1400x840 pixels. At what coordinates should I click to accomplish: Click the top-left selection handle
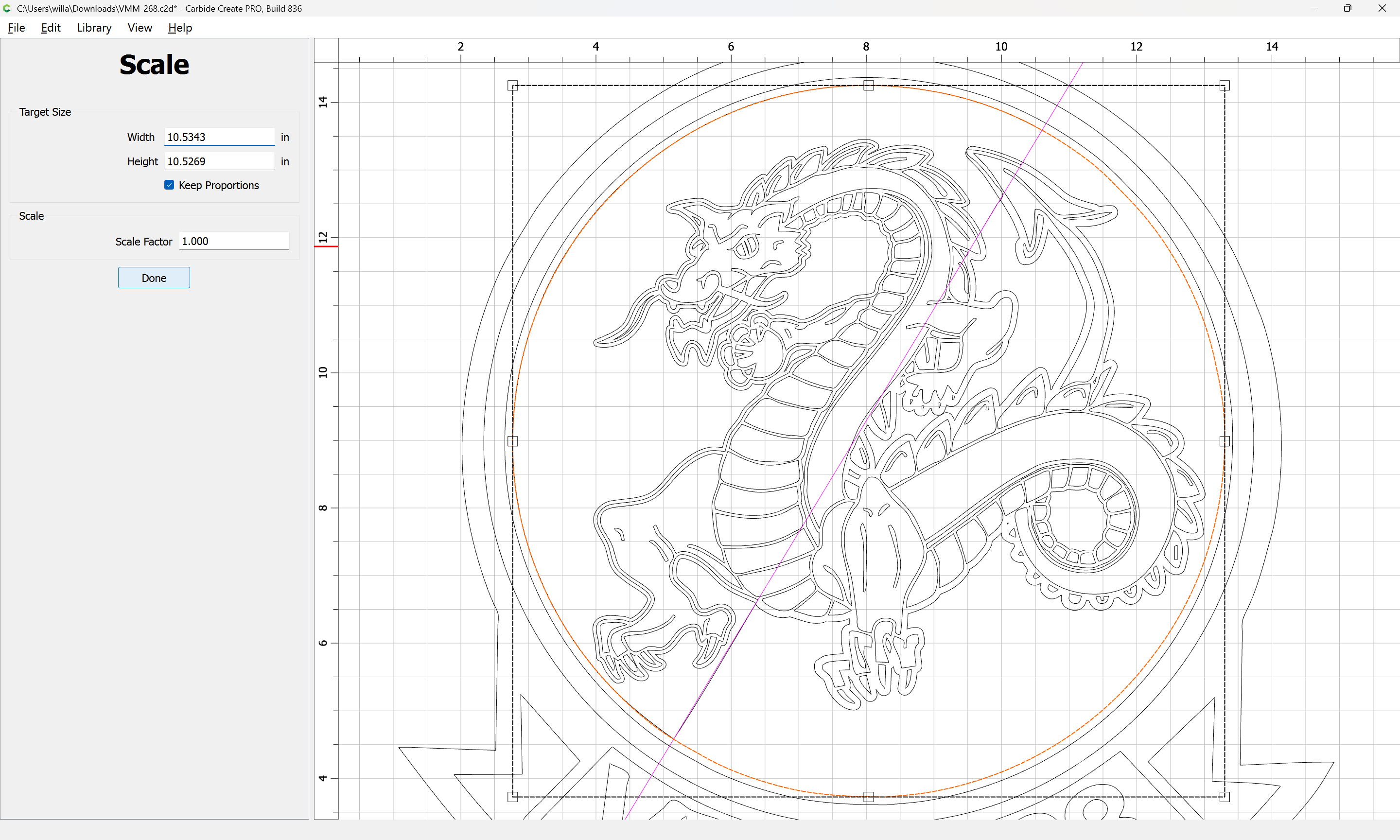coord(513,86)
